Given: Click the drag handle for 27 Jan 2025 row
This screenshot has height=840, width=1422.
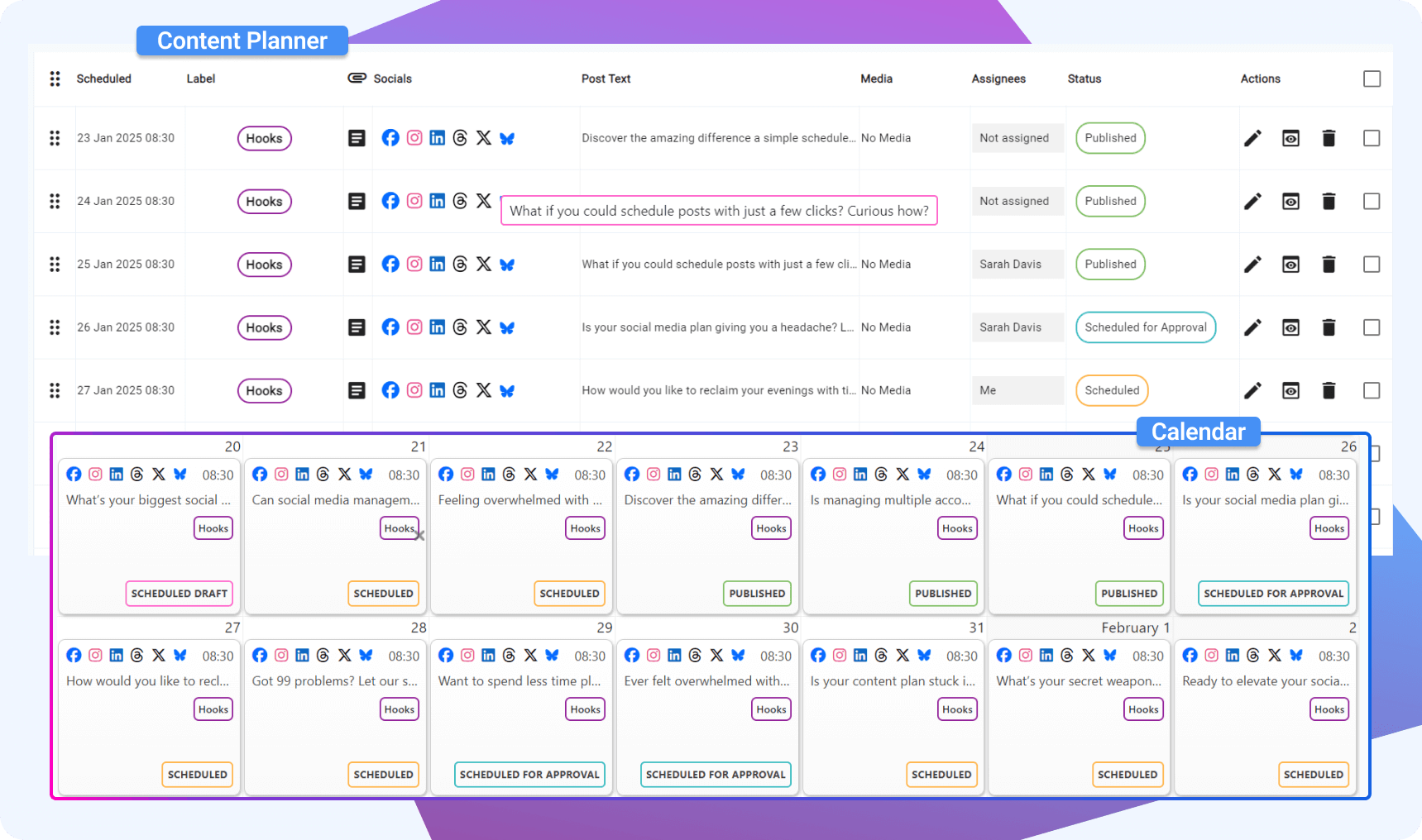Looking at the screenshot, I should click(55, 390).
